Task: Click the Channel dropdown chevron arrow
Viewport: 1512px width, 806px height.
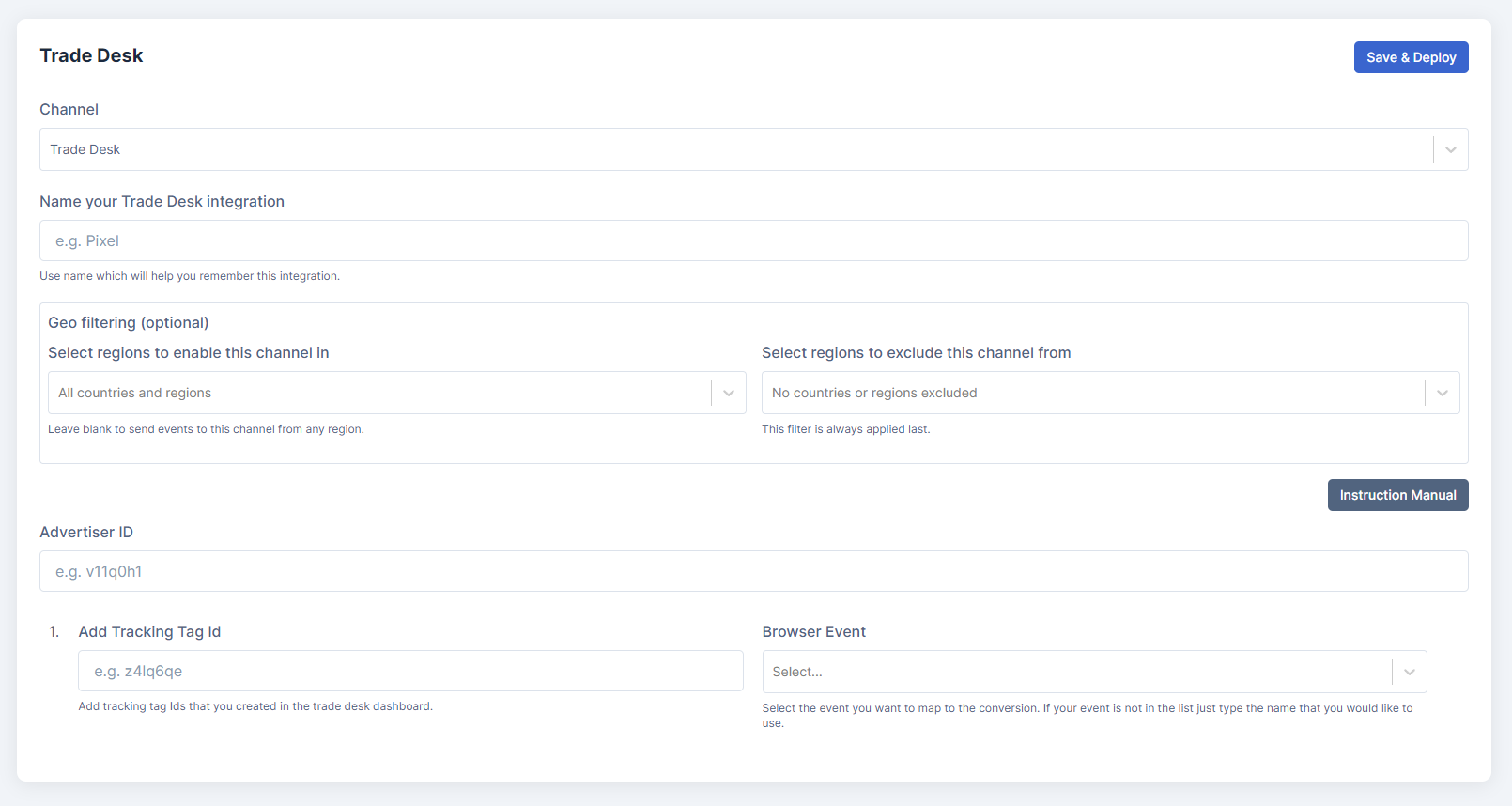Action: (1451, 150)
